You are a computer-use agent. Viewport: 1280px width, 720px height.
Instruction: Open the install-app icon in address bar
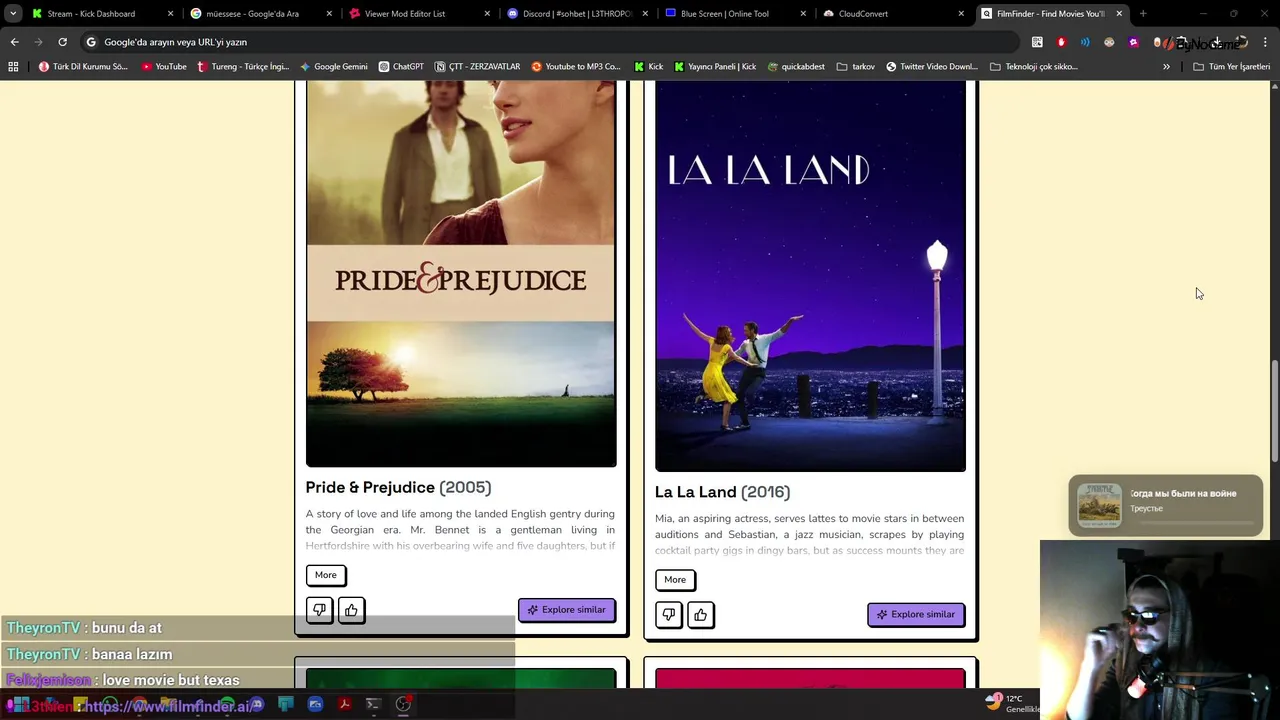coord(1037,42)
